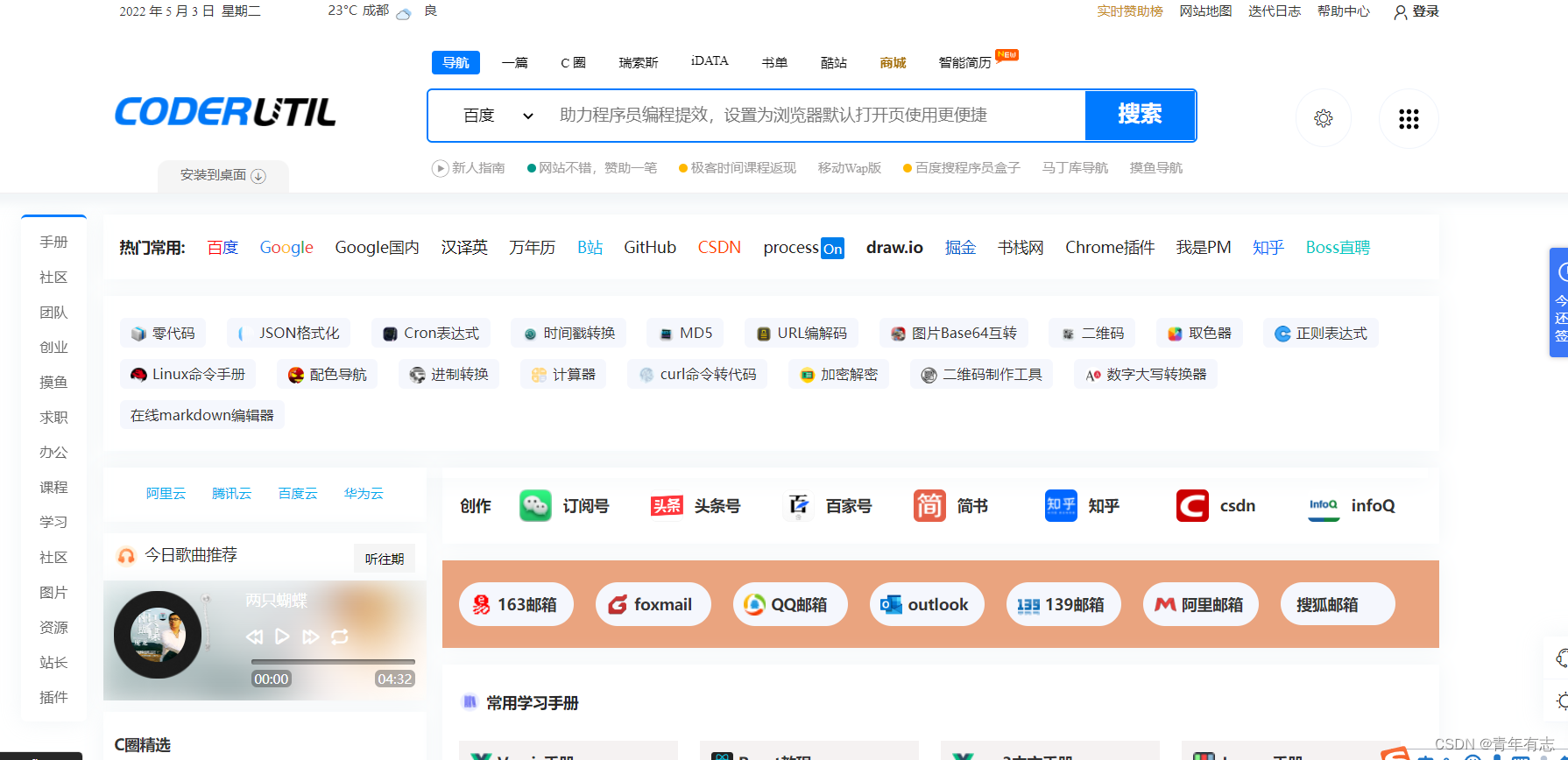Select 摸鱼 in the left sidebar
Image resolution: width=1568 pixels, height=760 pixels.
click(53, 383)
